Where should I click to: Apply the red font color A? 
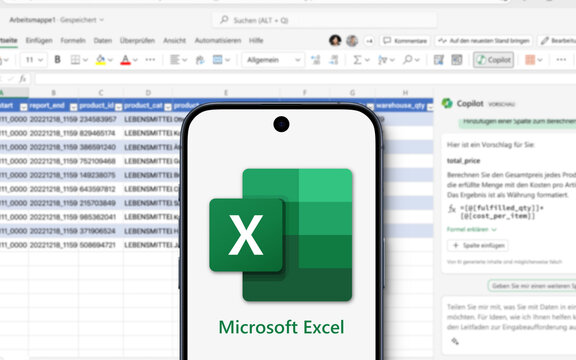tap(125, 60)
